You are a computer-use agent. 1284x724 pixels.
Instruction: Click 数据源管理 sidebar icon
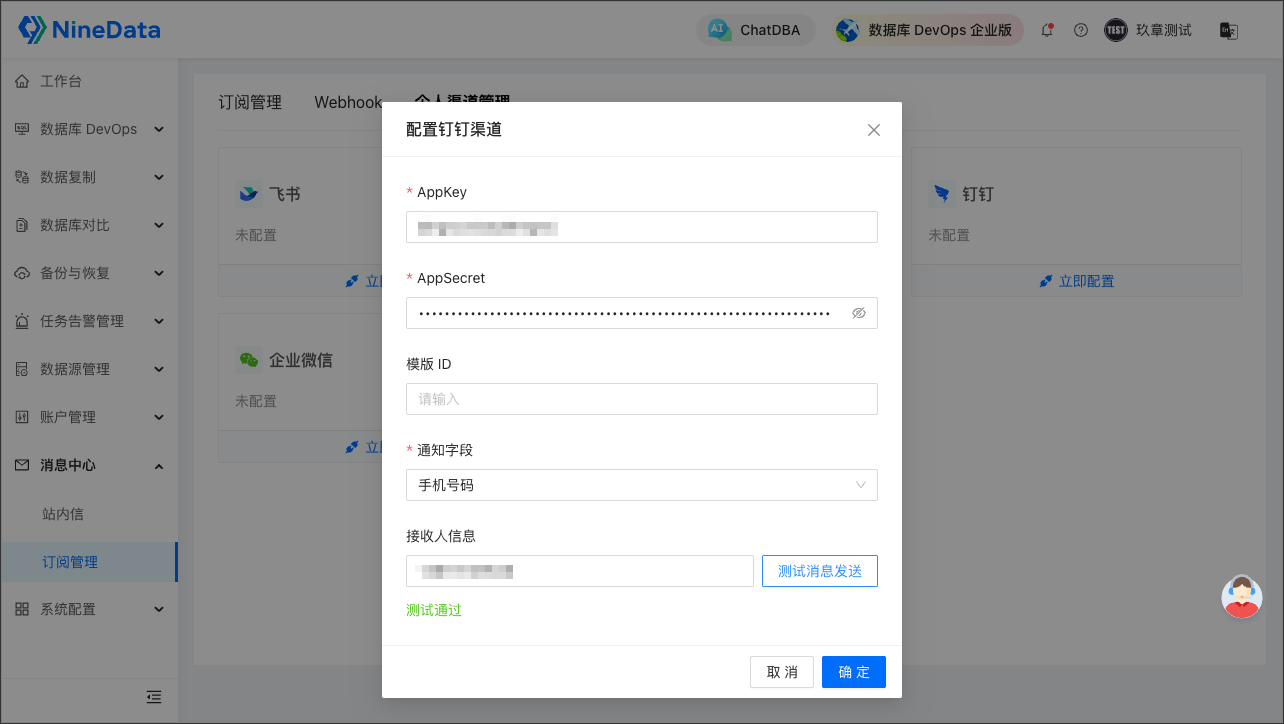click(22, 369)
